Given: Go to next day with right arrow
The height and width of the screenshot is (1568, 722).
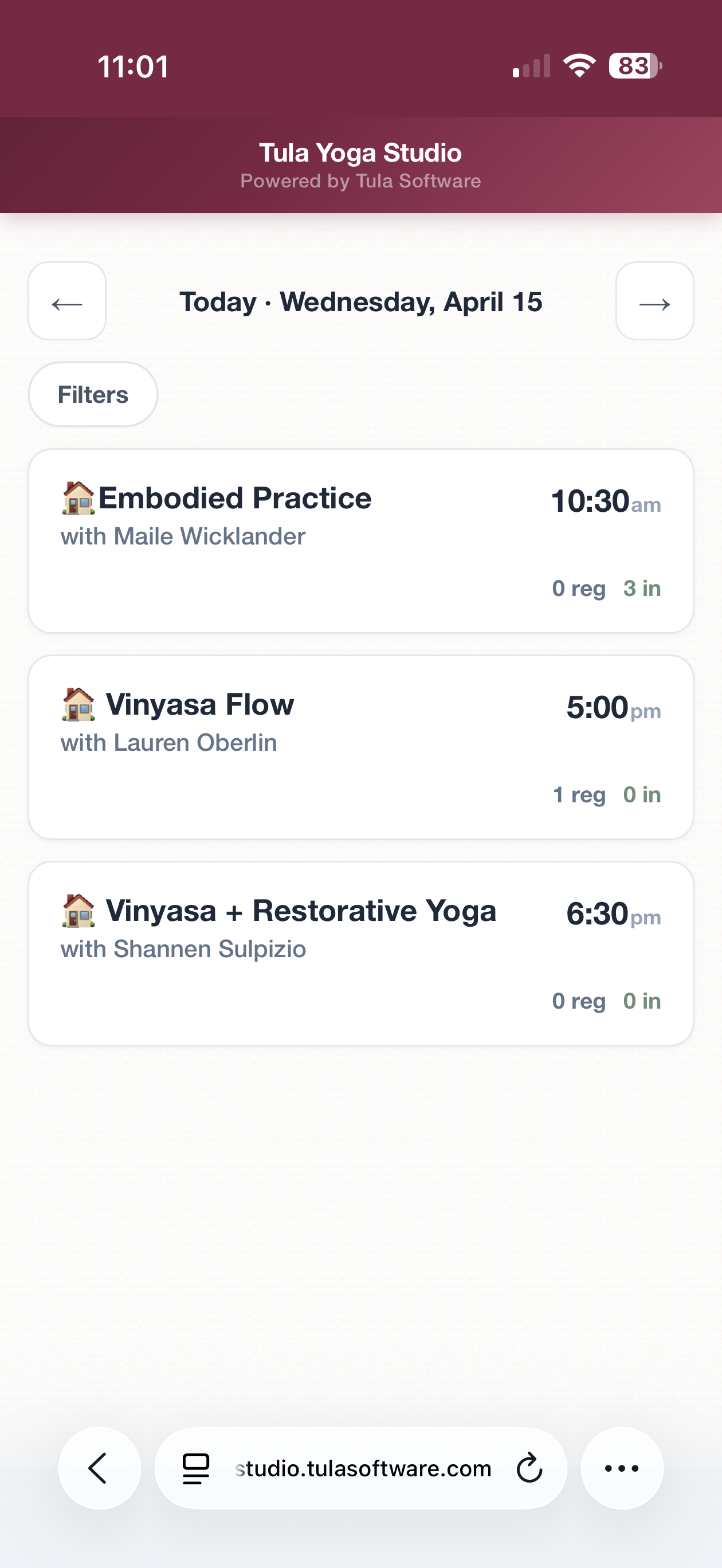Looking at the screenshot, I should [654, 301].
